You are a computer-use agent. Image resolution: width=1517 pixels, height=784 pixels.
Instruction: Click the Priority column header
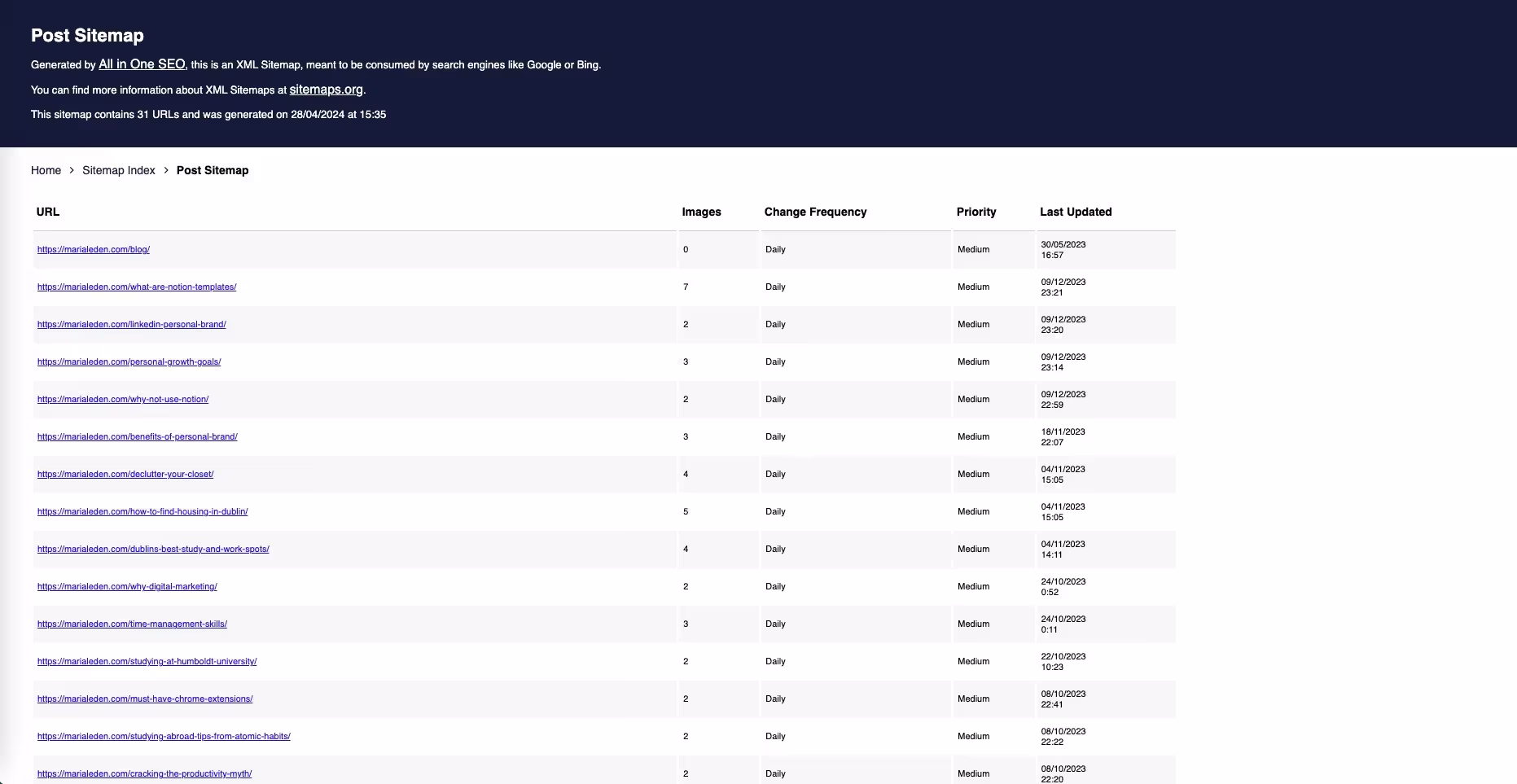(976, 212)
